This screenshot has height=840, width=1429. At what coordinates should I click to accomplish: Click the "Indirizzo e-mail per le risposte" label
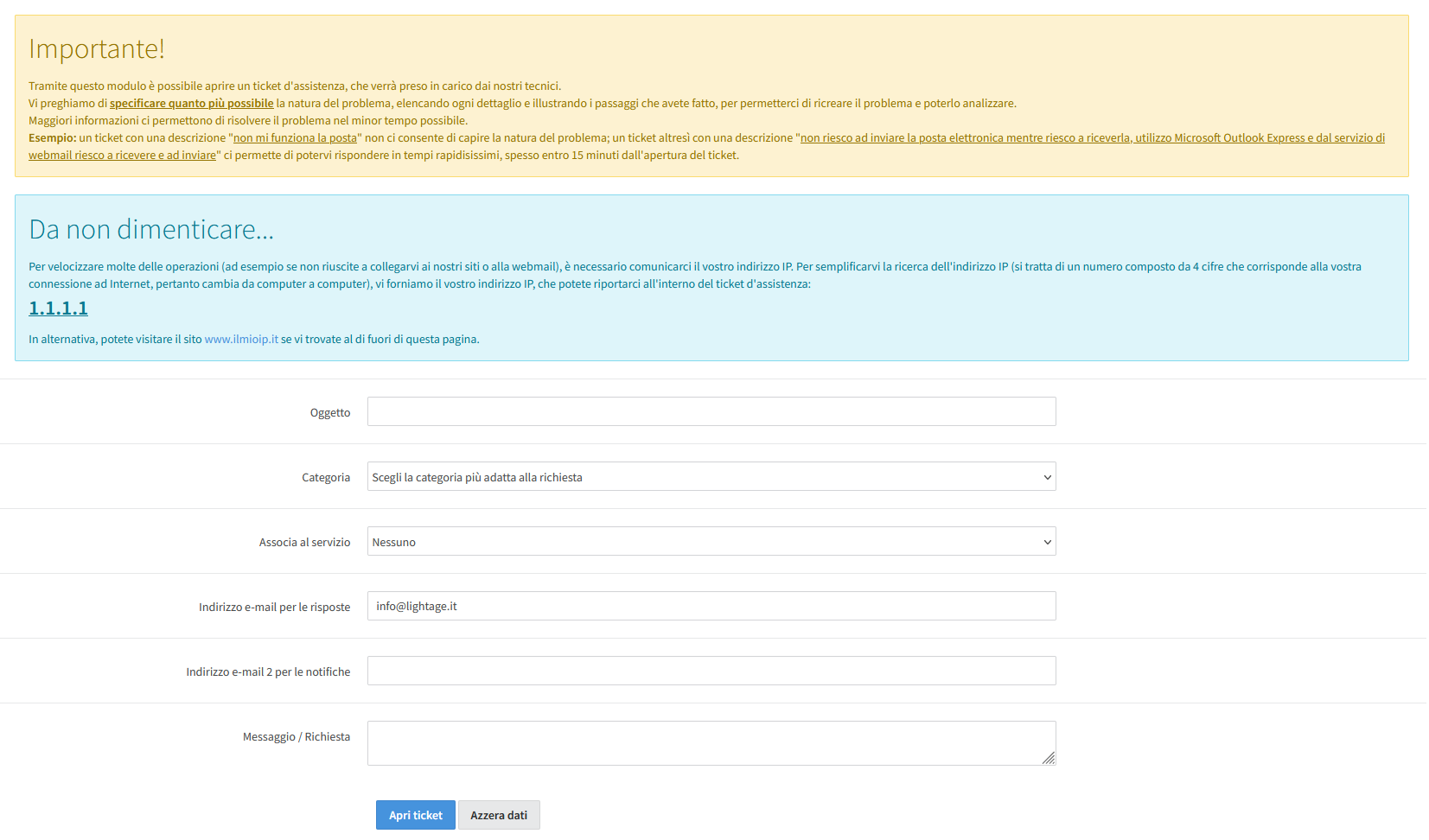point(274,608)
